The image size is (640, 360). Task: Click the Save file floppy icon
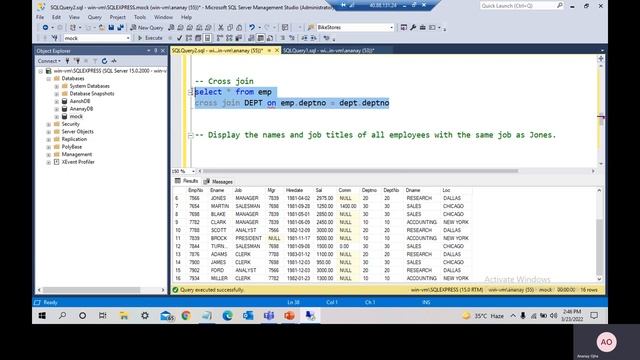coord(111,27)
